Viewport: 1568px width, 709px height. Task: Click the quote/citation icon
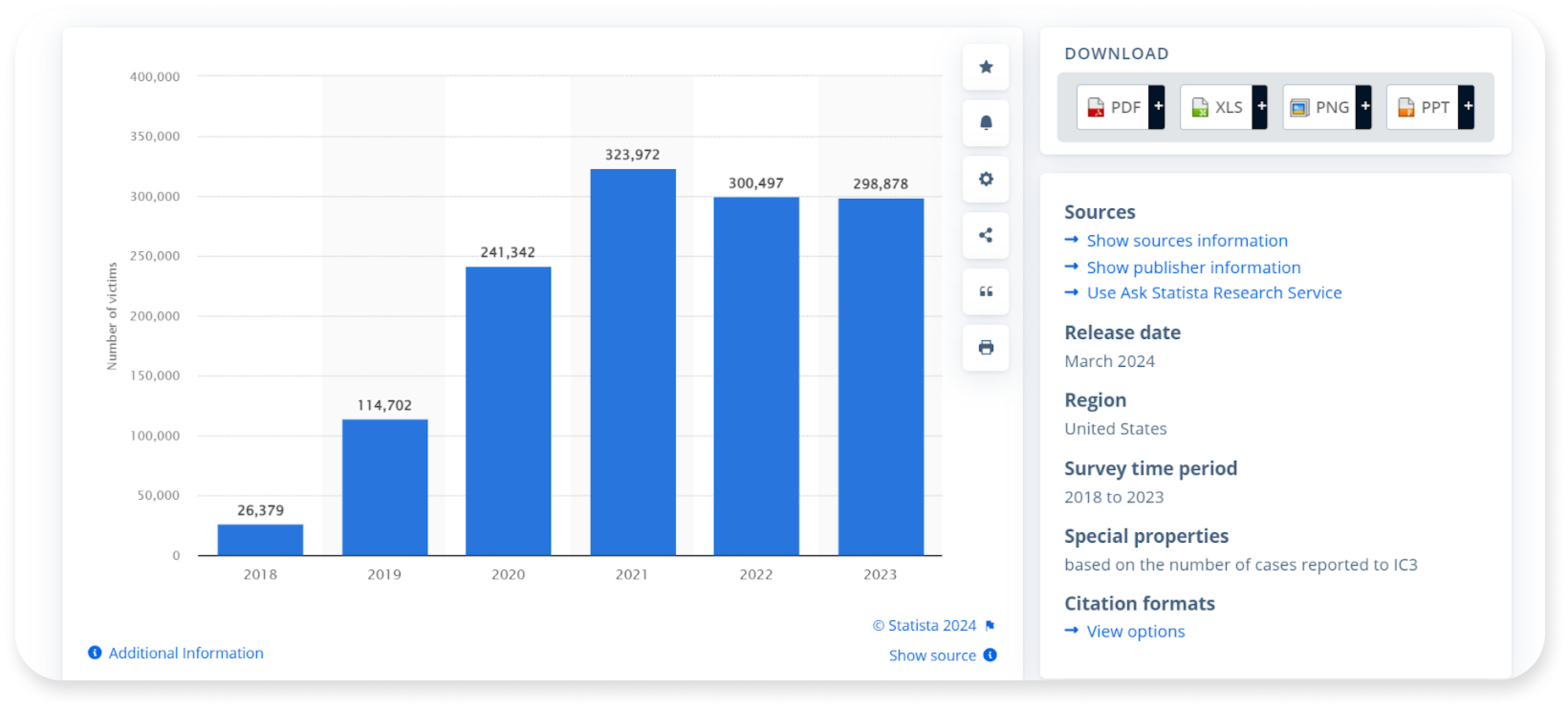click(x=986, y=291)
